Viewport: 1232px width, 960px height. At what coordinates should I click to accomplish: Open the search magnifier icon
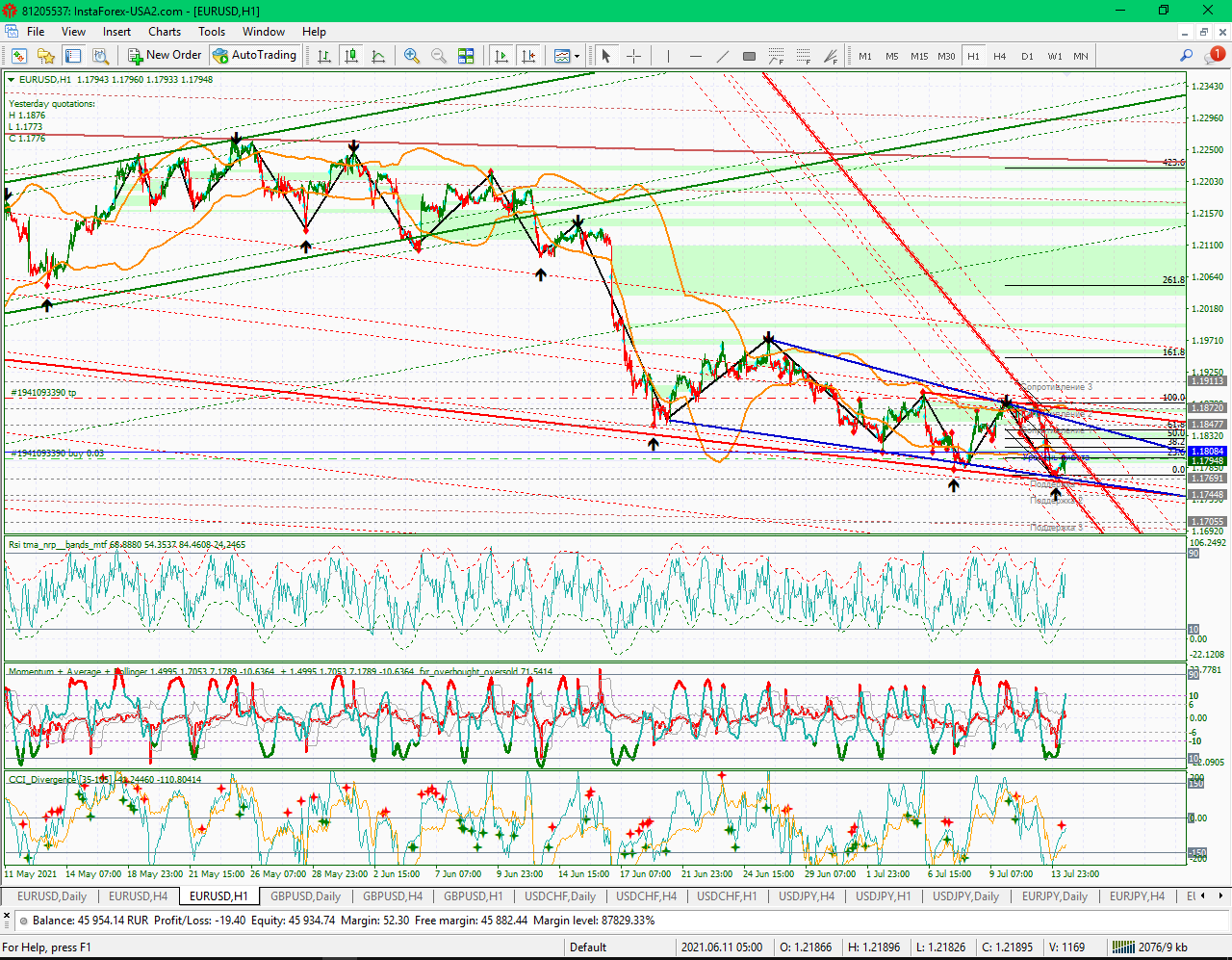[x=1187, y=56]
